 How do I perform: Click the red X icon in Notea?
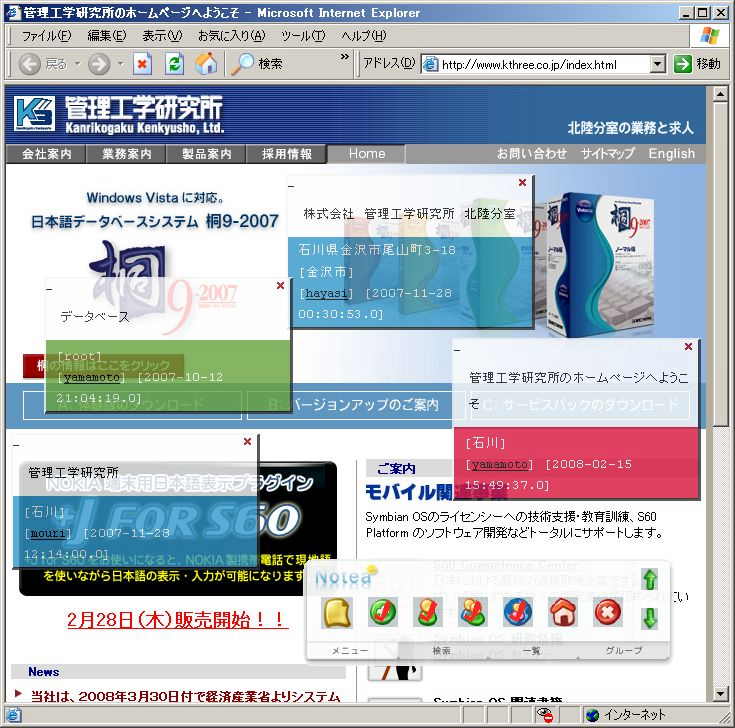point(608,612)
